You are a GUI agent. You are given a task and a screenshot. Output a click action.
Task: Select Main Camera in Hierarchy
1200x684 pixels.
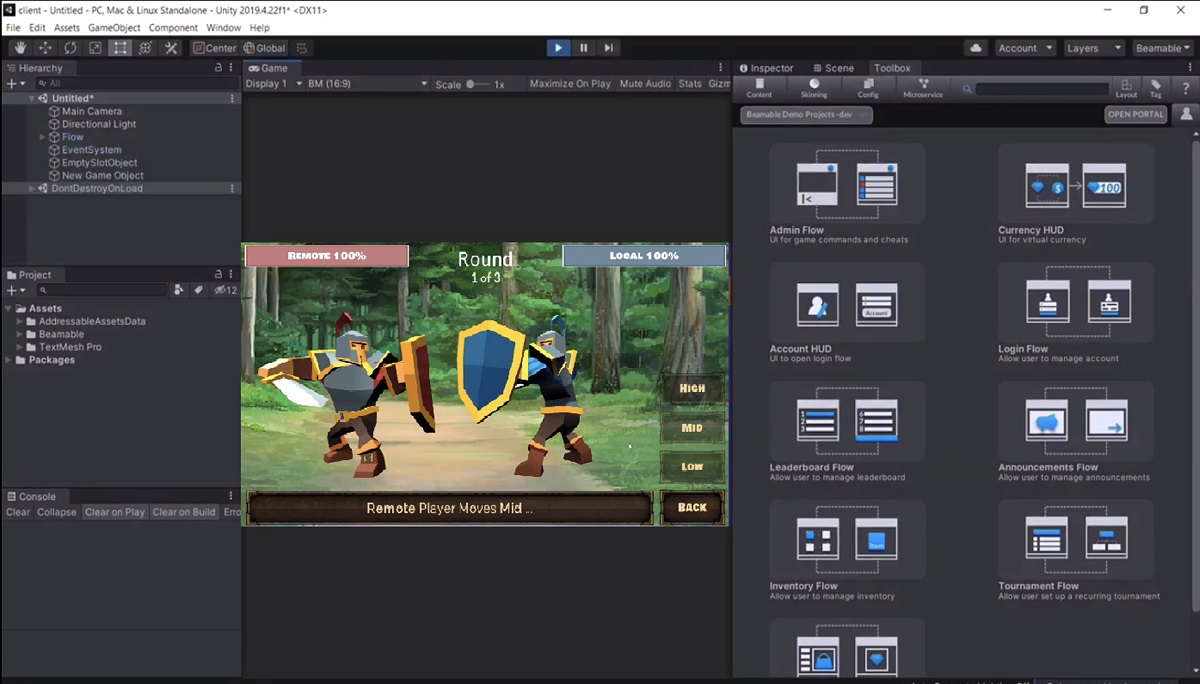click(x=92, y=112)
